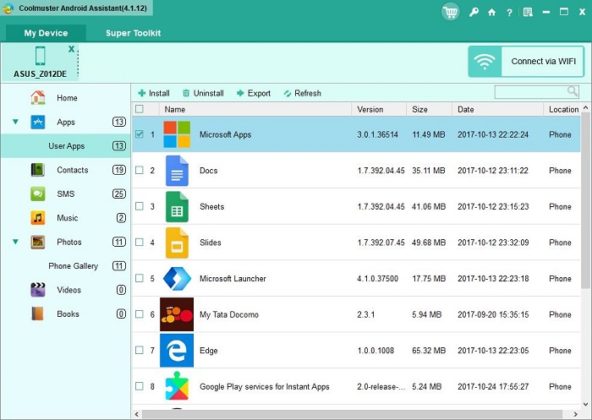Check the My Tata Docomo checkbox
Image resolution: width=592 pixels, height=420 pixels.
[x=139, y=314]
